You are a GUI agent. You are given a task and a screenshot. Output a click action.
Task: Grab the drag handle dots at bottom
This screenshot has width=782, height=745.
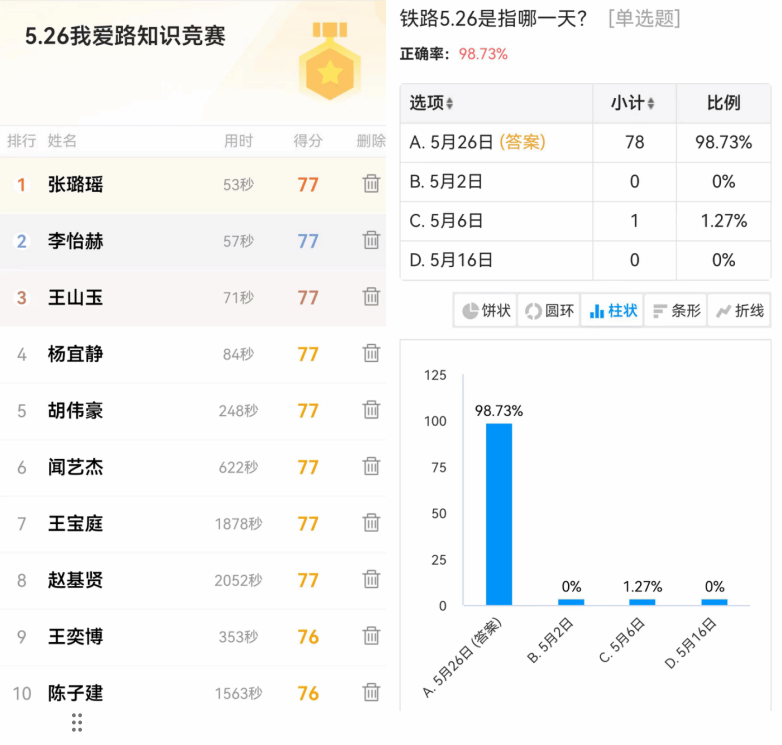coord(77,723)
